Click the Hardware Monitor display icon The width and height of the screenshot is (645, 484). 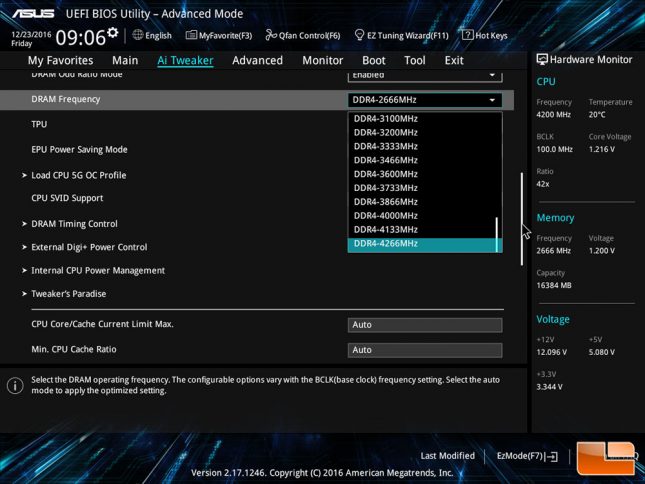(x=542, y=60)
